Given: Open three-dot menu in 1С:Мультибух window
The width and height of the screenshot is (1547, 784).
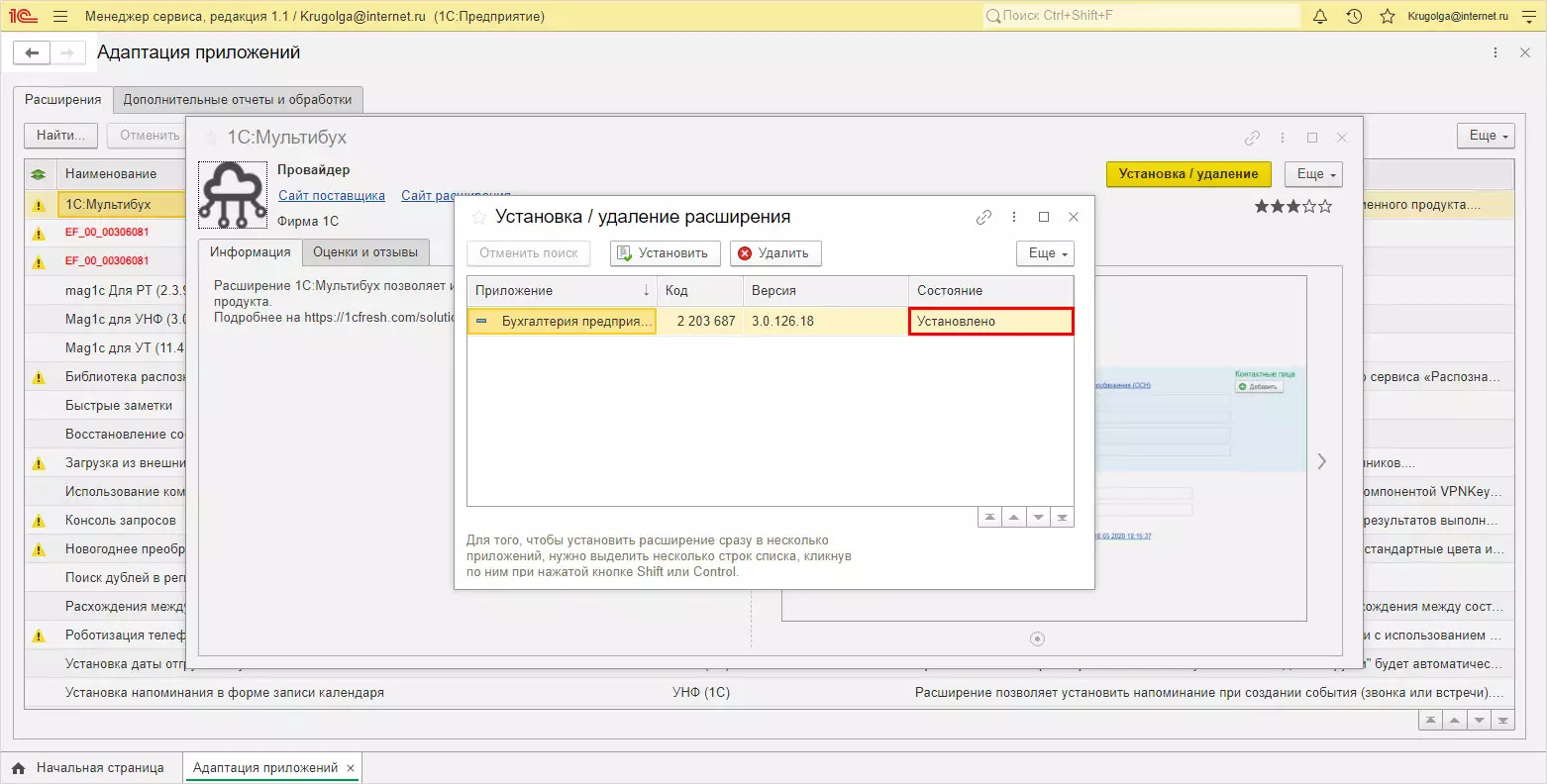Looking at the screenshot, I should coord(1283,138).
